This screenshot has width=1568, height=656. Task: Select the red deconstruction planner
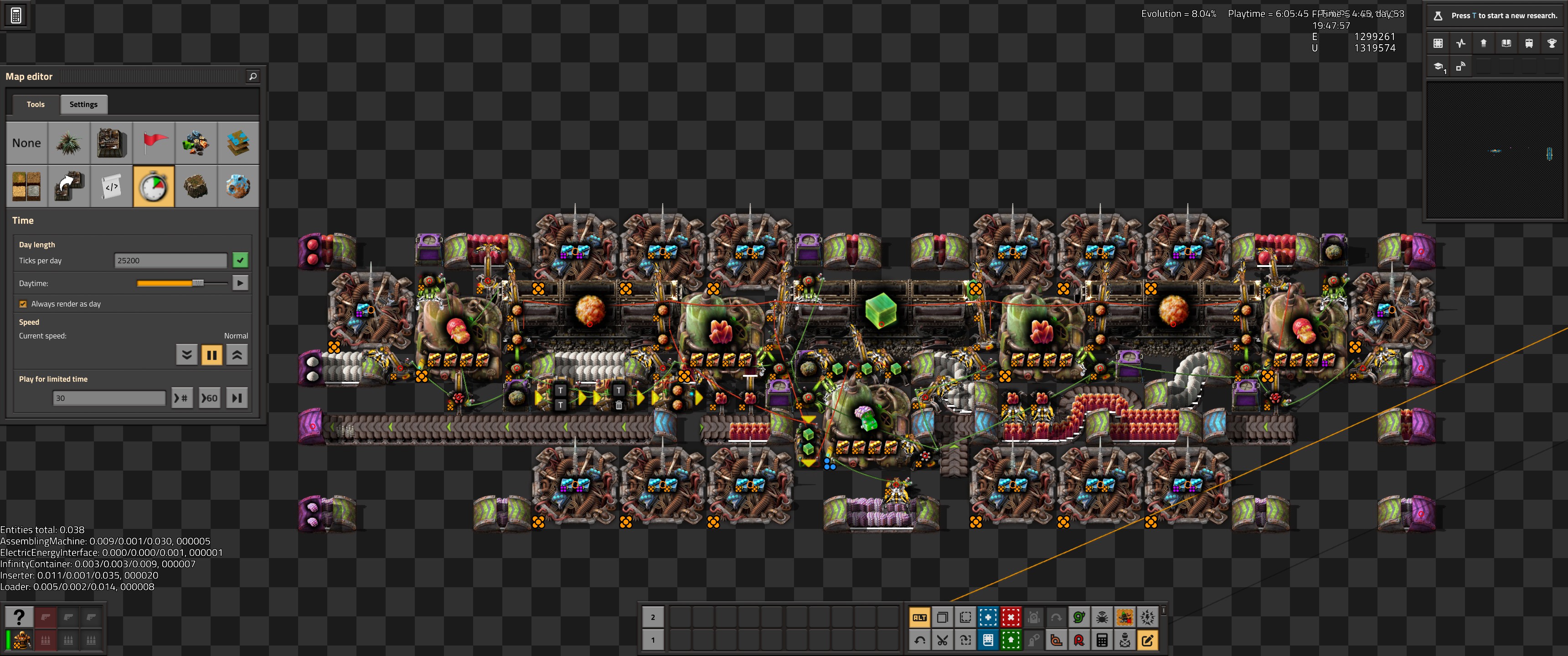tap(1011, 618)
